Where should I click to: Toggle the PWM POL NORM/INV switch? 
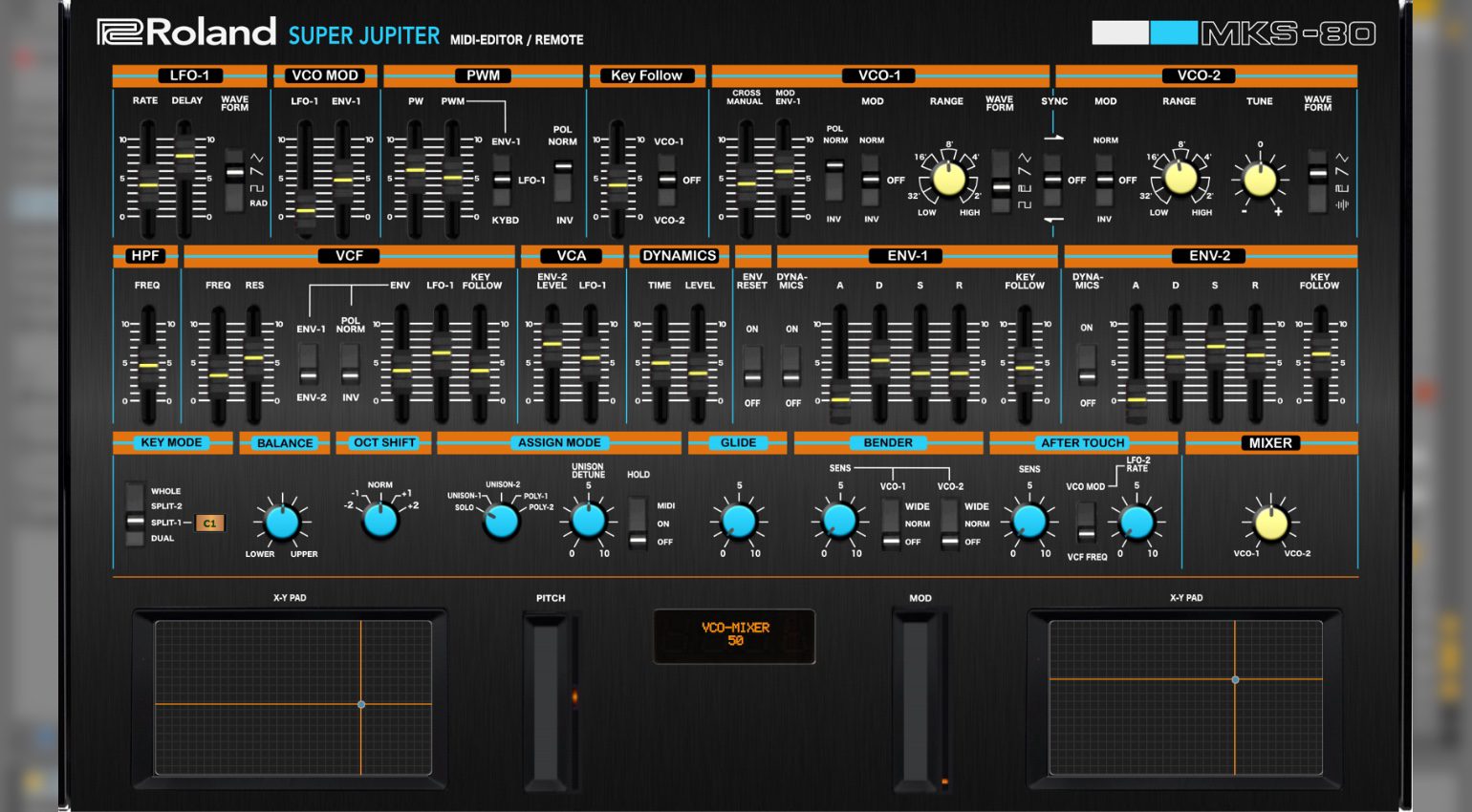click(x=563, y=180)
